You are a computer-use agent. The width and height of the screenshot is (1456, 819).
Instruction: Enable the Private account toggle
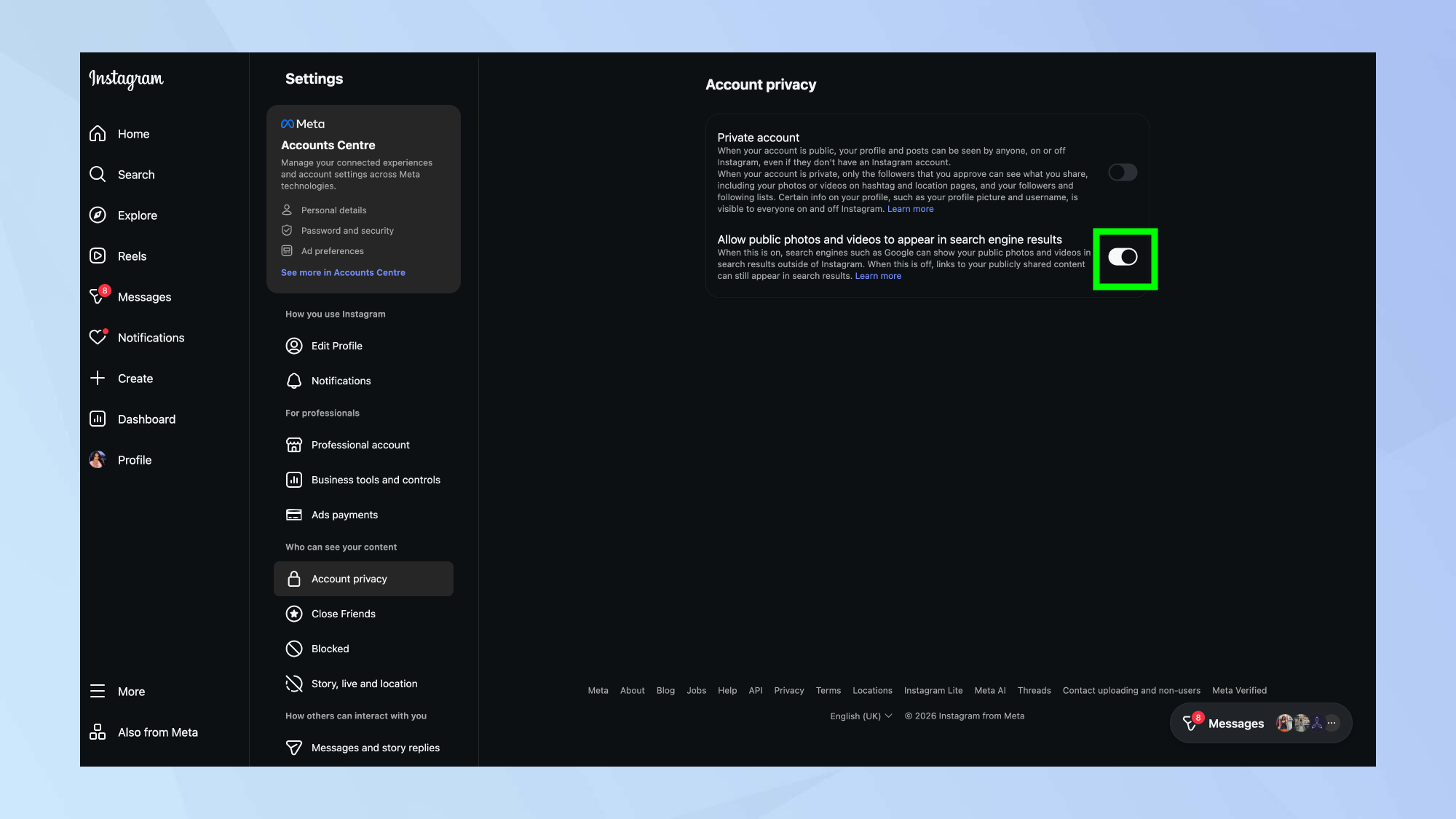point(1122,173)
